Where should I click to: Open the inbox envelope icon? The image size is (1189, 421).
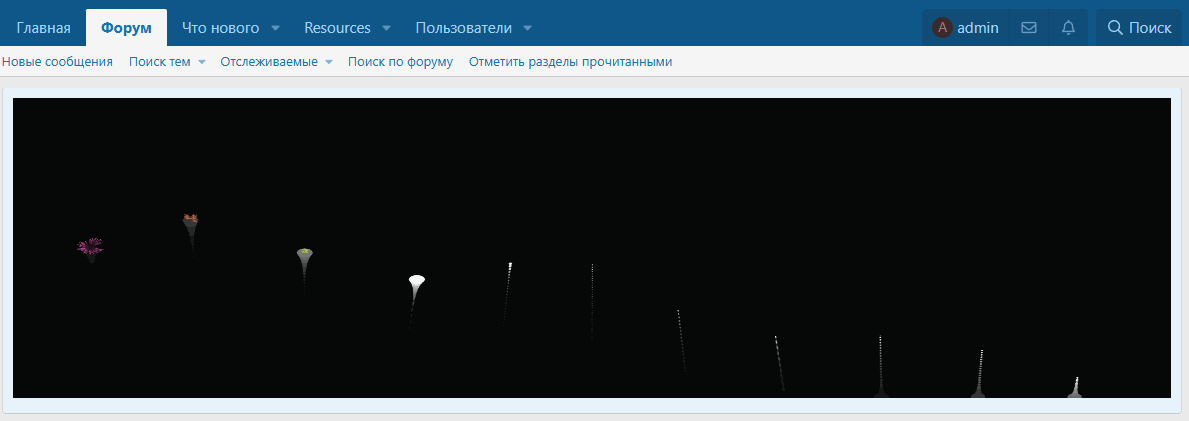pos(1028,28)
